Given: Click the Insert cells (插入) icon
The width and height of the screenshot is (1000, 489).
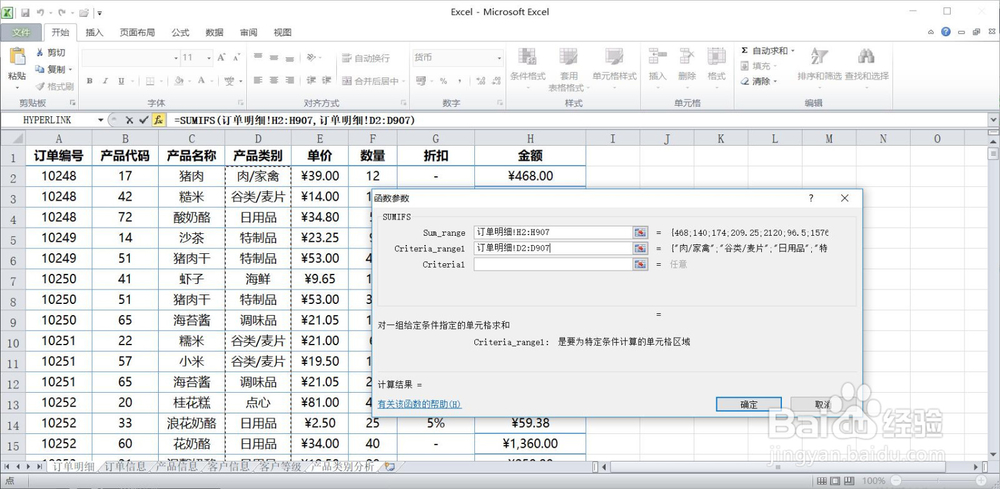Looking at the screenshot, I should click(658, 57).
